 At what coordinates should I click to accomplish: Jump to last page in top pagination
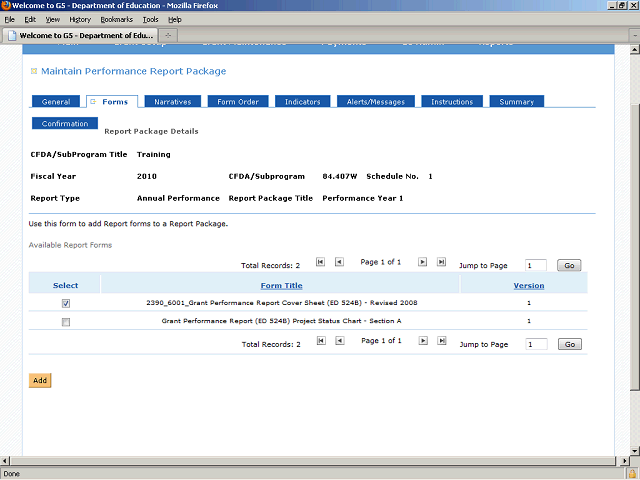442,262
